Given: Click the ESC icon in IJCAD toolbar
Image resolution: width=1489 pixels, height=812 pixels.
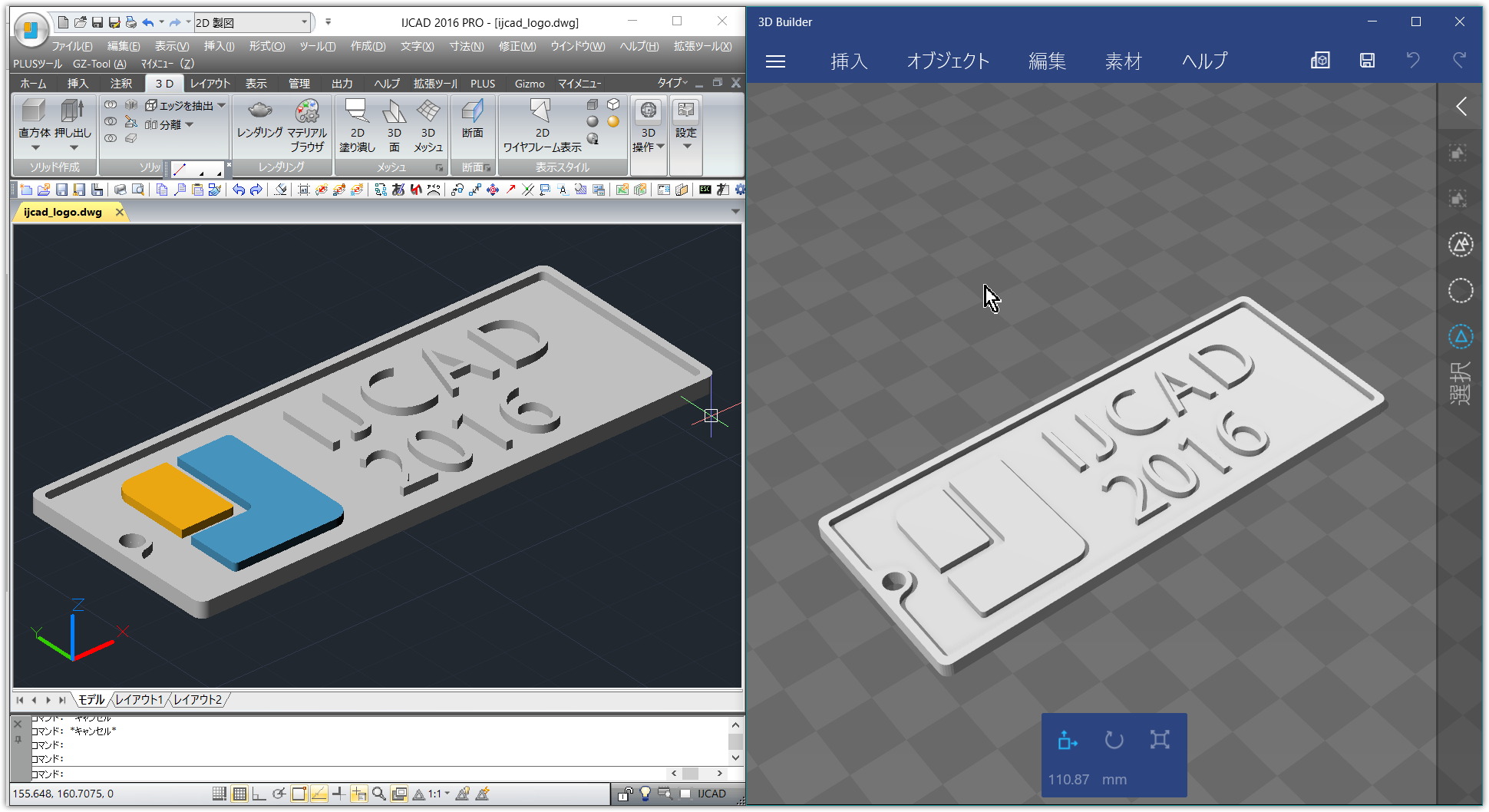Looking at the screenshot, I should [x=705, y=190].
